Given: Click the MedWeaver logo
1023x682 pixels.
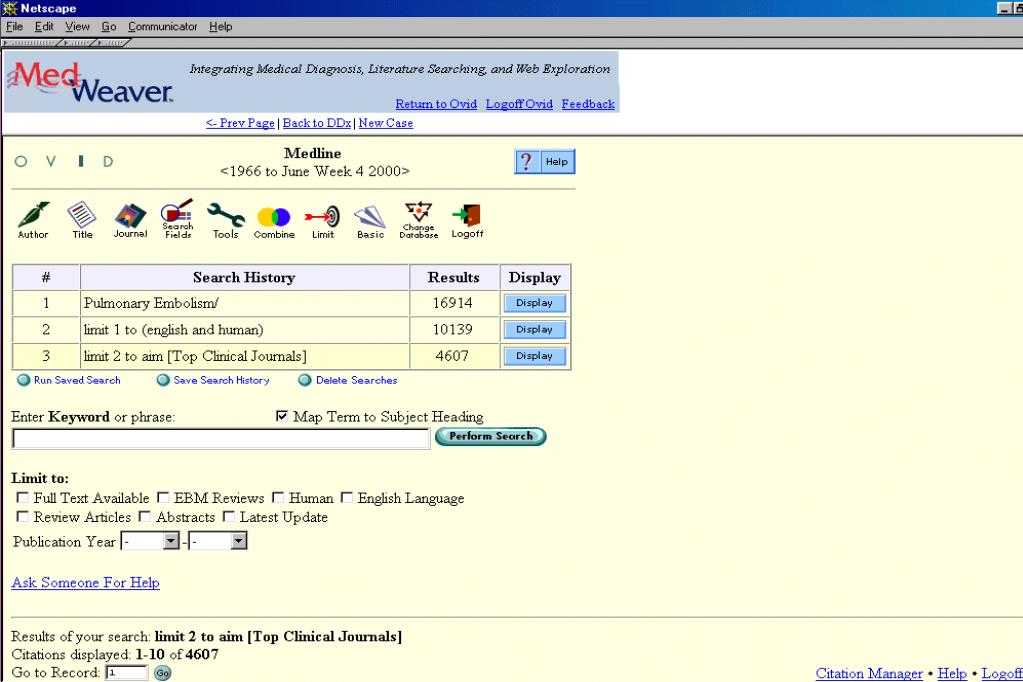Looking at the screenshot, I should point(90,82).
